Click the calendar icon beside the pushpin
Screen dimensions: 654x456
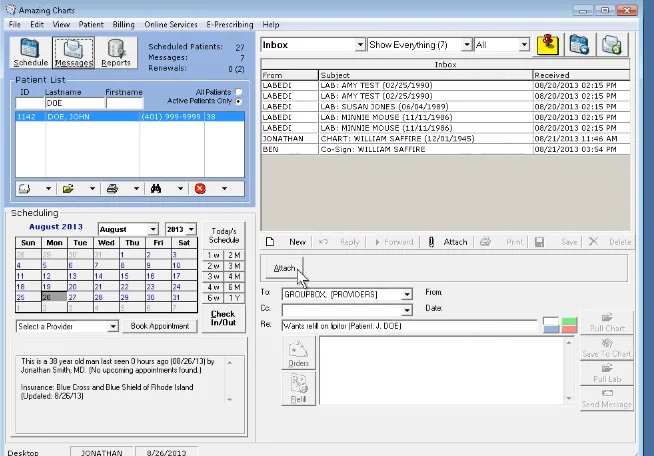[579, 45]
